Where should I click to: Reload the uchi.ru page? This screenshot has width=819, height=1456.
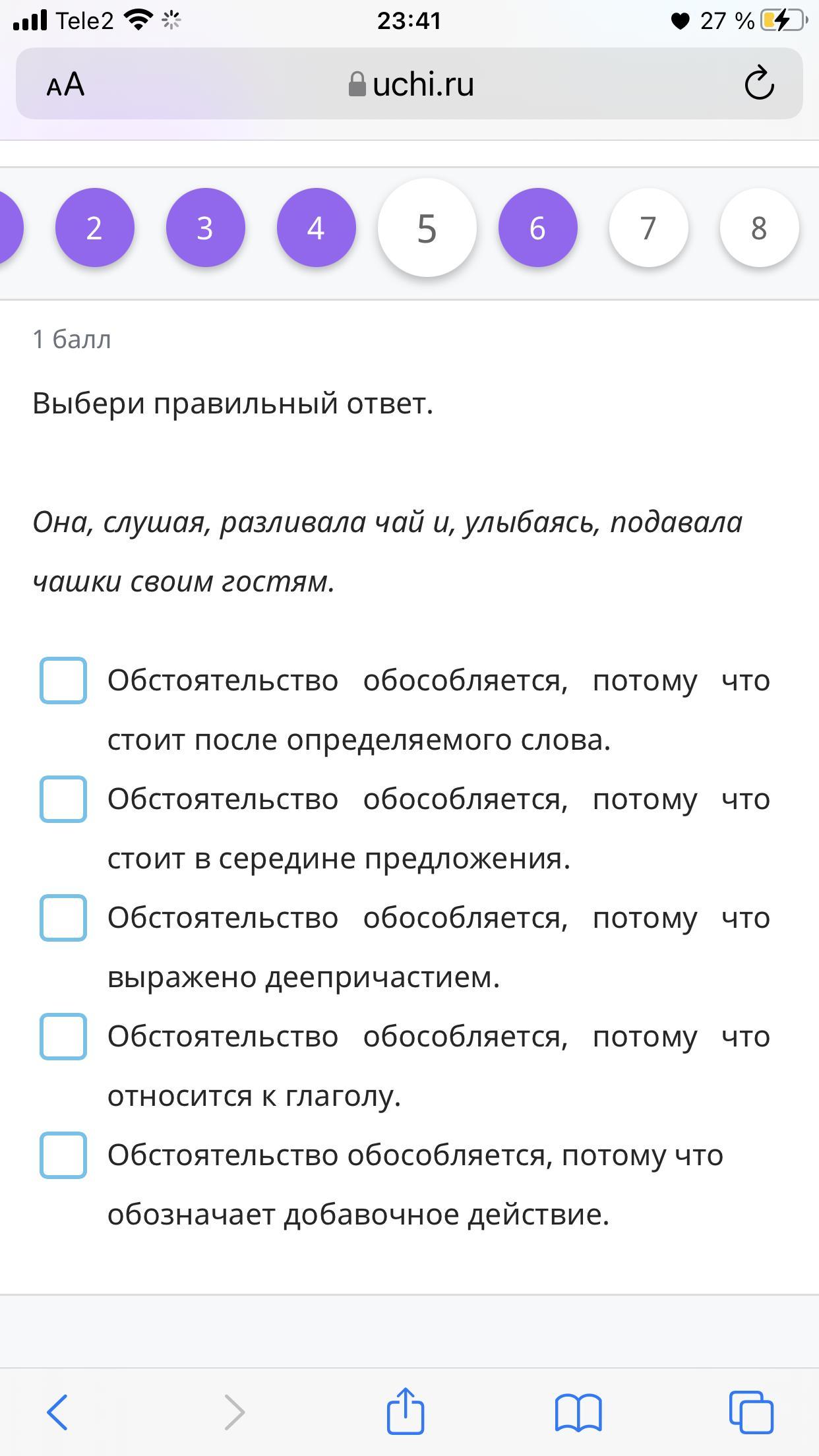(759, 84)
